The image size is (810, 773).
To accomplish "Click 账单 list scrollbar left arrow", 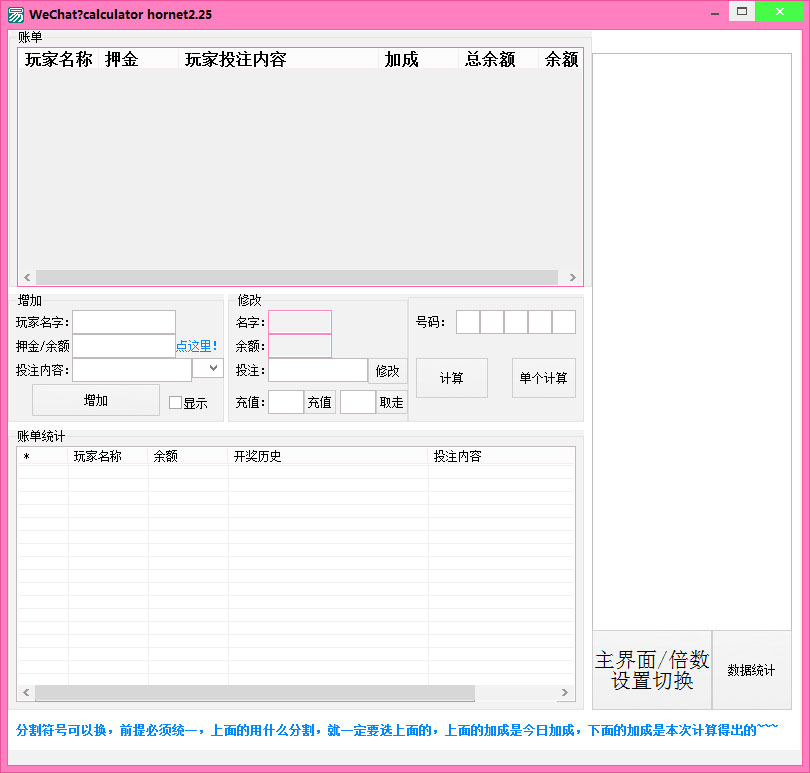I will tap(27, 277).
